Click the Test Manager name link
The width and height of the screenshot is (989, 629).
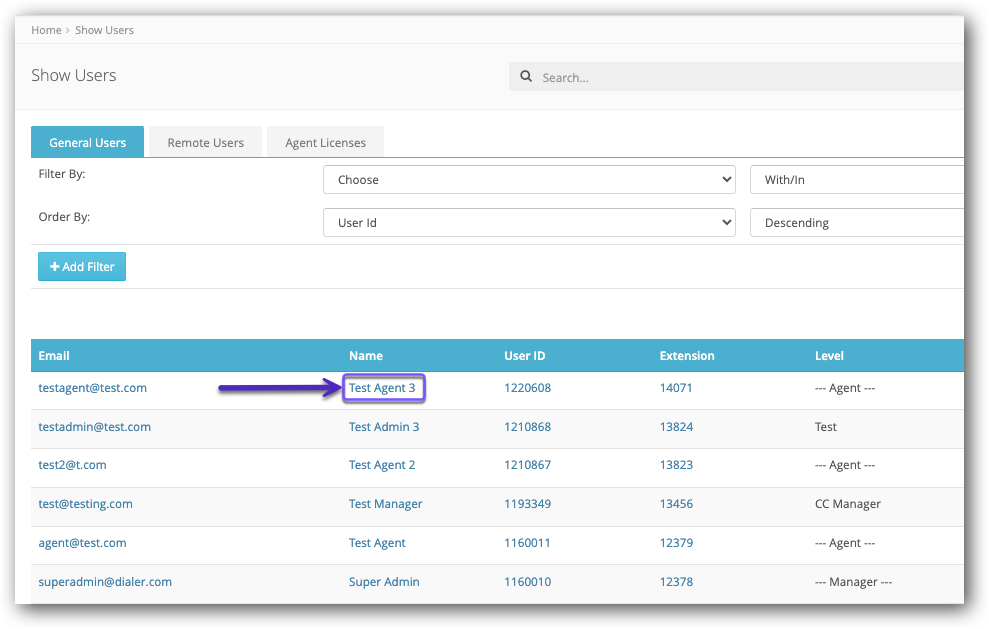tap(385, 504)
